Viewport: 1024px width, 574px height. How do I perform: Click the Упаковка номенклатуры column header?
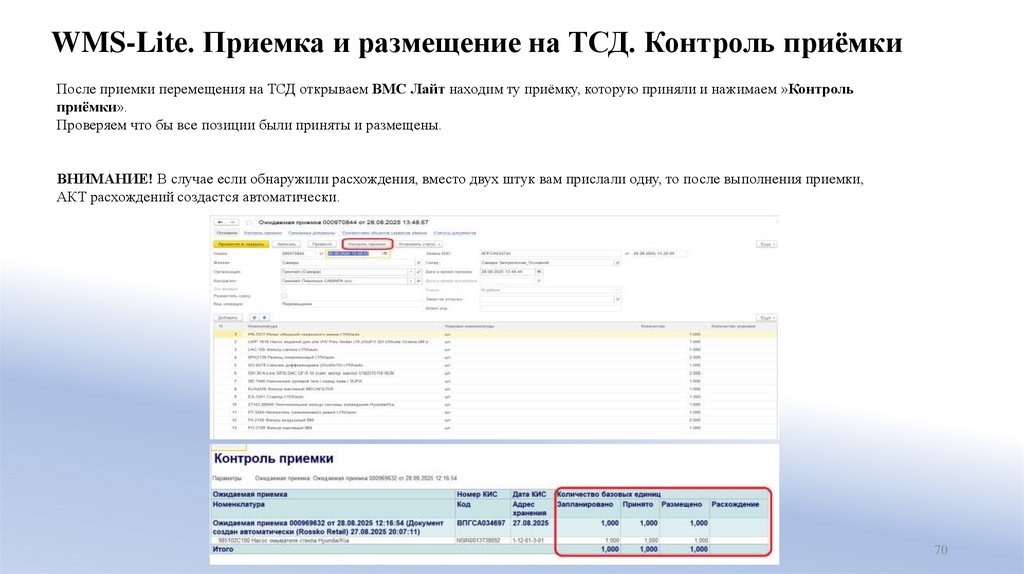(469, 326)
